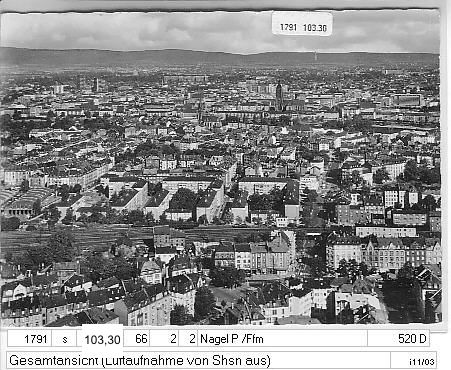Image resolution: width=451 pixels, height=370 pixels.
Task: Click the first field containing 2
Action: point(164,339)
